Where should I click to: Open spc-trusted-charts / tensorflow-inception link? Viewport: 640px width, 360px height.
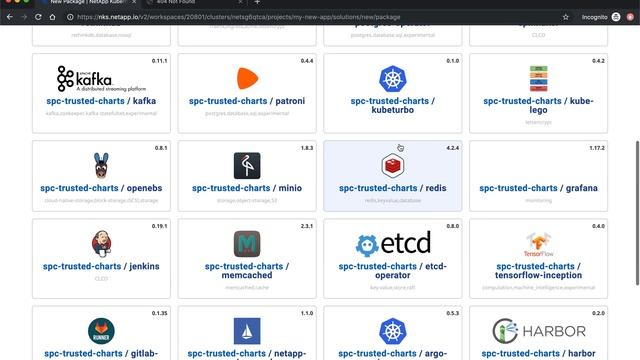click(538, 271)
